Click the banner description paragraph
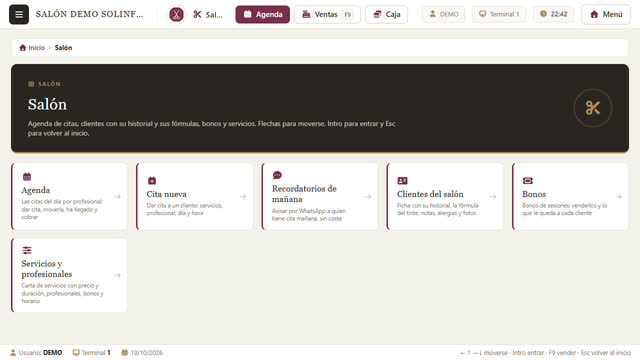The image size is (640, 360). pos(211,128)
